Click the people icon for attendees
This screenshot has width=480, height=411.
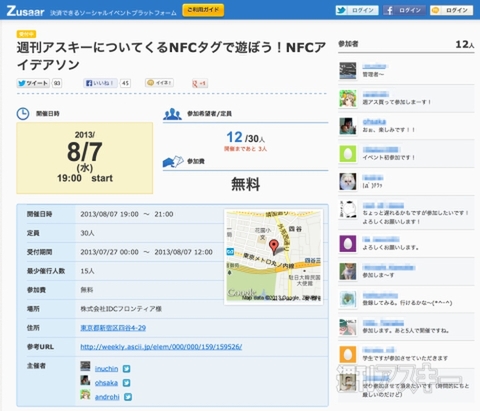click(x=172, y=114)
